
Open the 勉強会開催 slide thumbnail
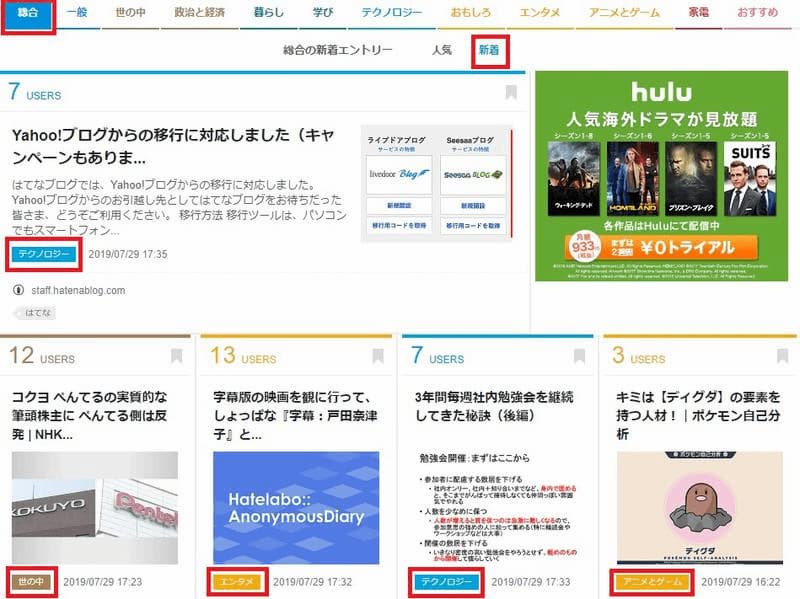coord(497,508)
